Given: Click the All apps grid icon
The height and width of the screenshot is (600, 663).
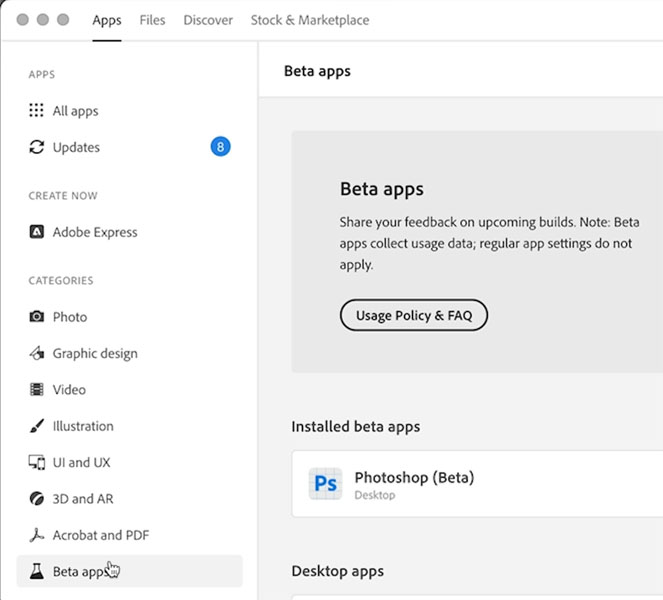Looking at the screenshot, I should tap(36, 110).
